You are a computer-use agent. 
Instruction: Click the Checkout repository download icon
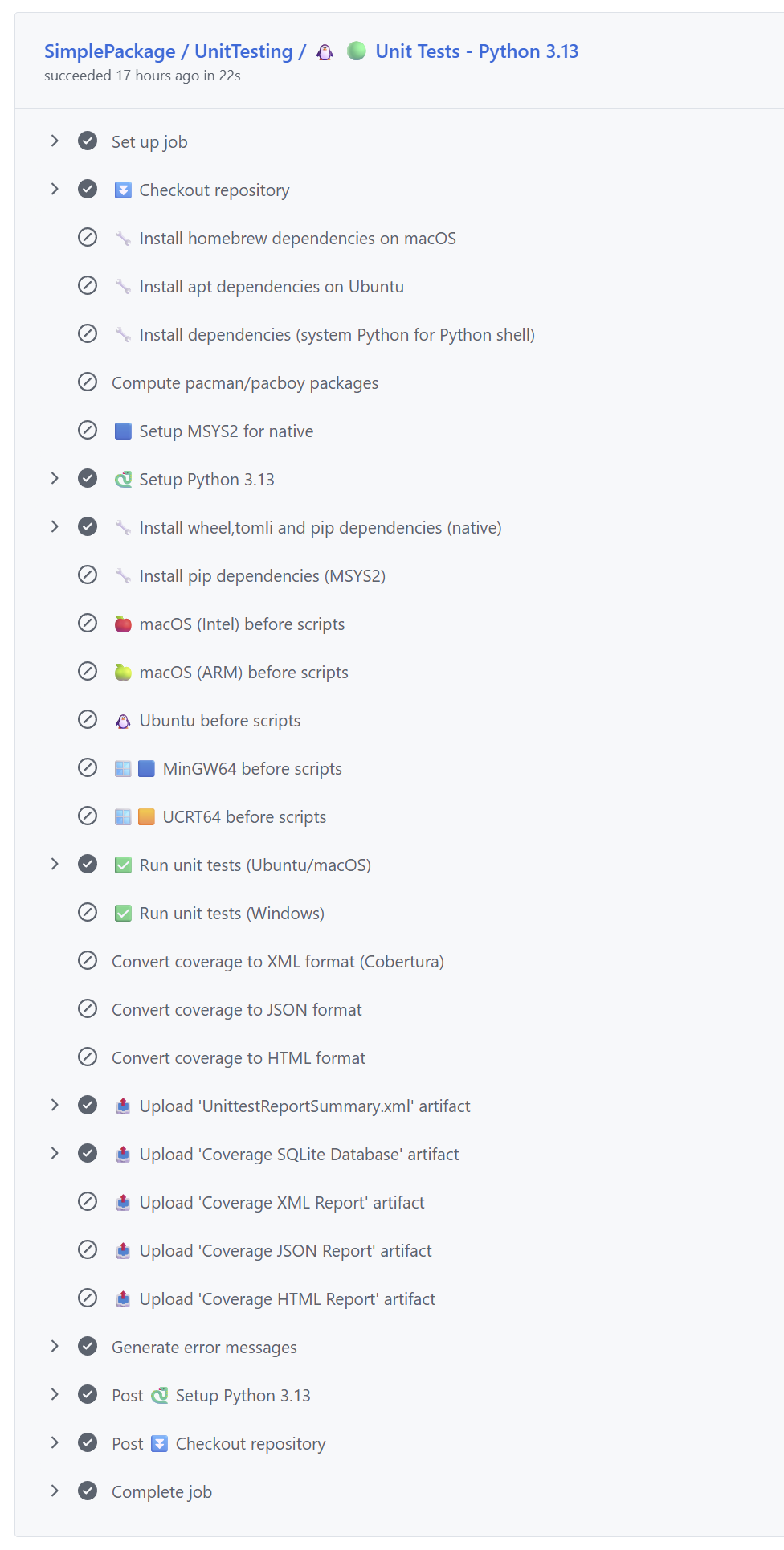click(x=123, y=190)
